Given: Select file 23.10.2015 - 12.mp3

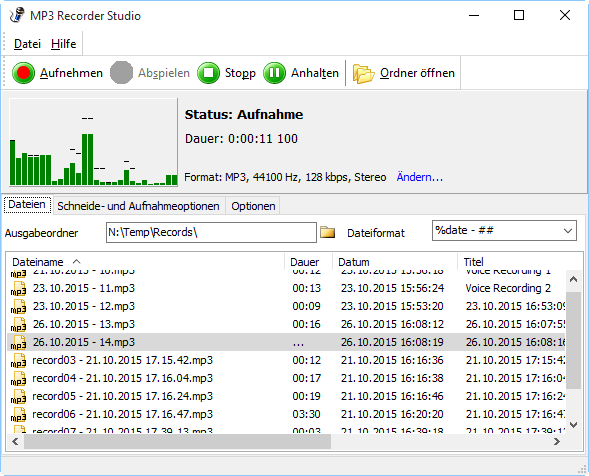Looking at the screenshot, I should point(83,306).
